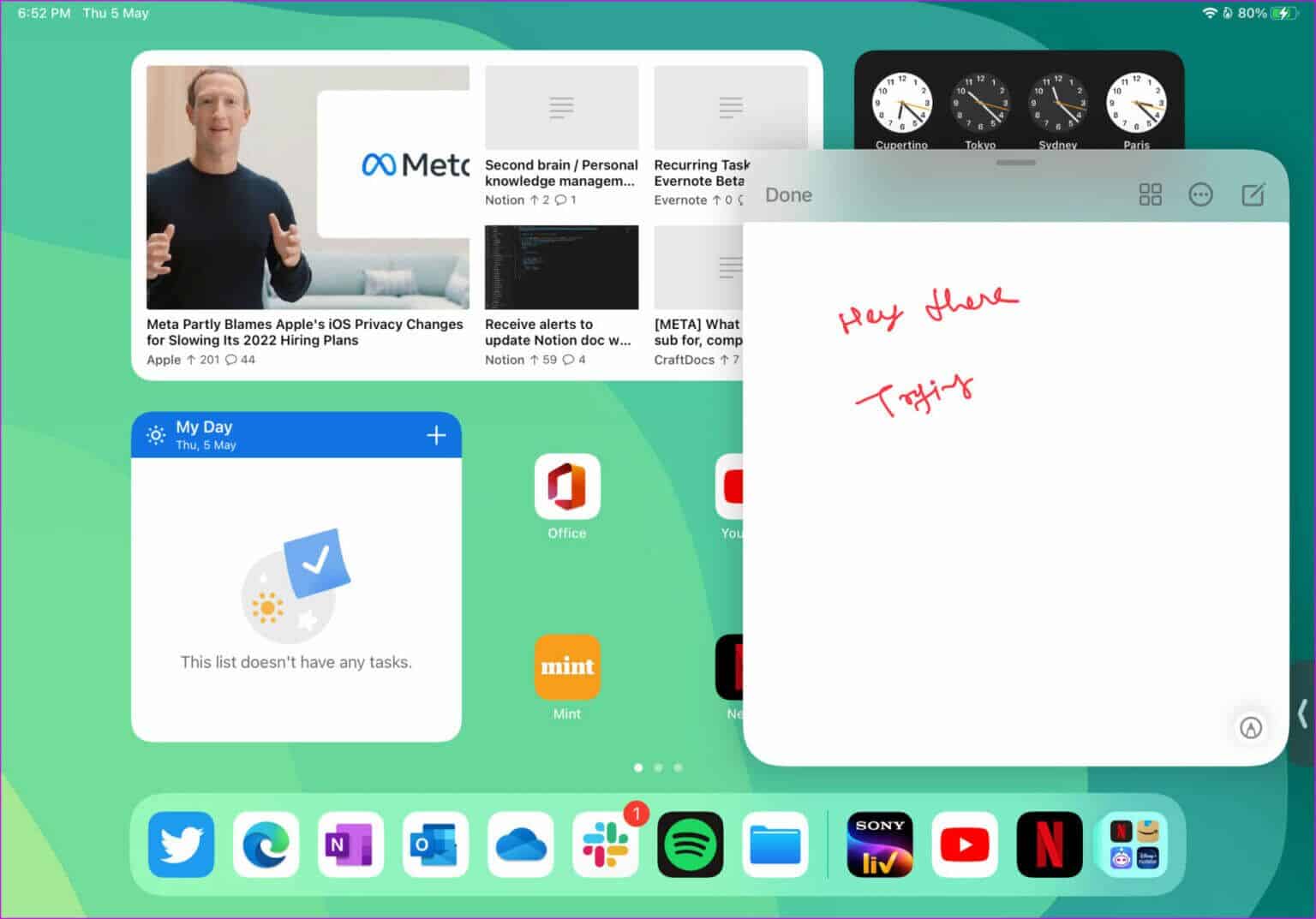Open the Quick Note more options ellipsis
The width and height of the screenshot is (1316, 919).
tap(1200, 194)
